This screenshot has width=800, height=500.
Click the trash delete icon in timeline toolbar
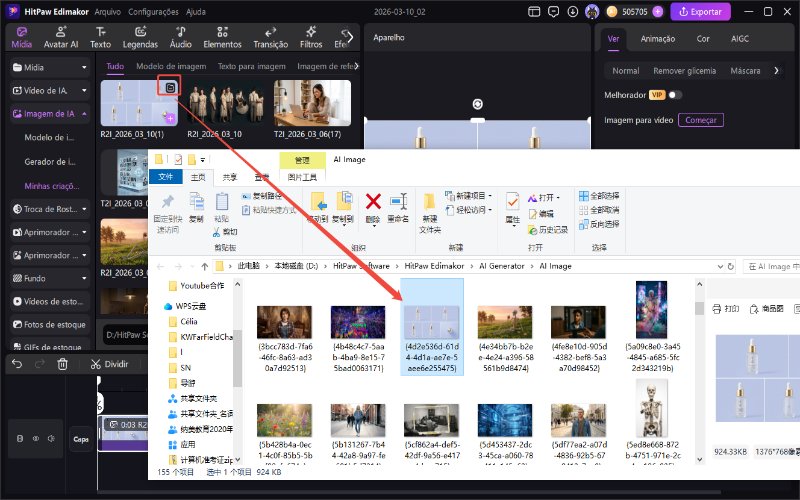click(62, 364)
